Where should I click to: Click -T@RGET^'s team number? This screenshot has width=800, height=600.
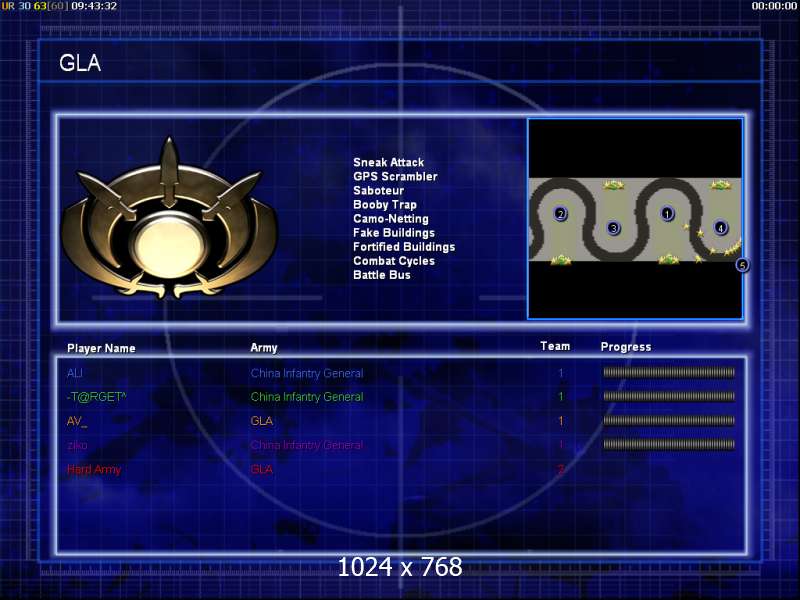coord(561,396)
